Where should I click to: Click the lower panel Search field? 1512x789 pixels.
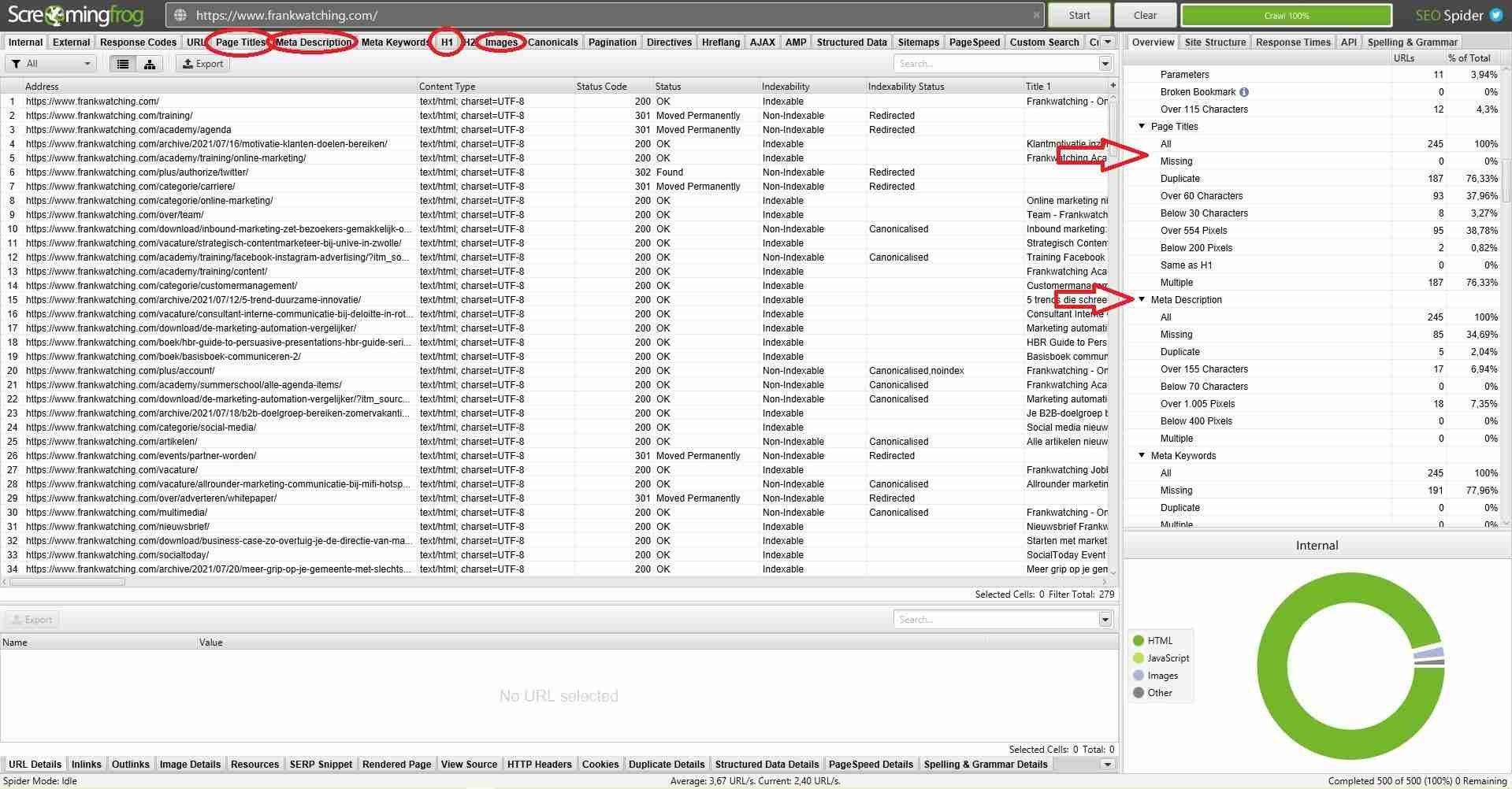(996, 620)
